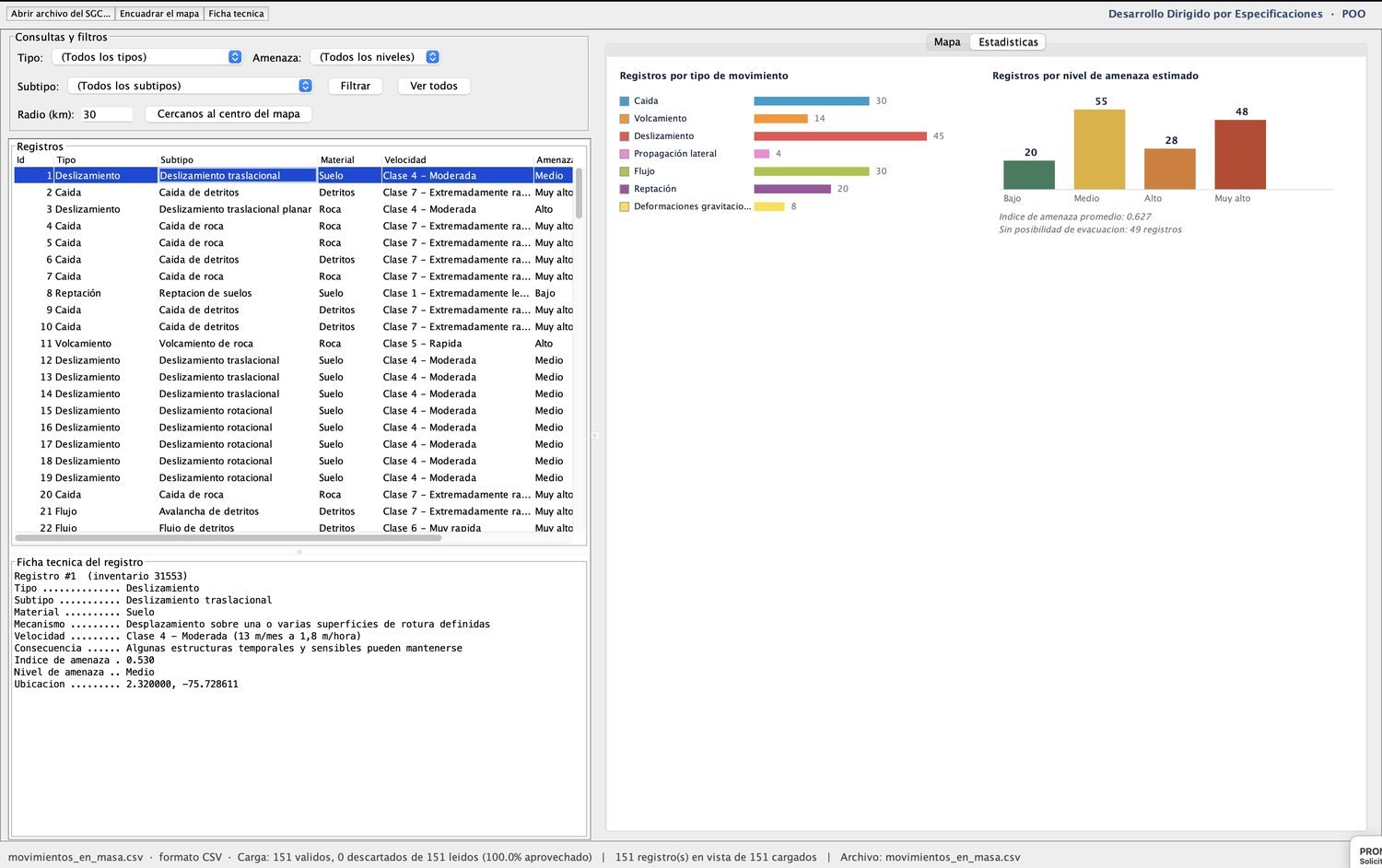
Task: Click the Registros table horizontal scrollbar
Action: click(227, 537)
